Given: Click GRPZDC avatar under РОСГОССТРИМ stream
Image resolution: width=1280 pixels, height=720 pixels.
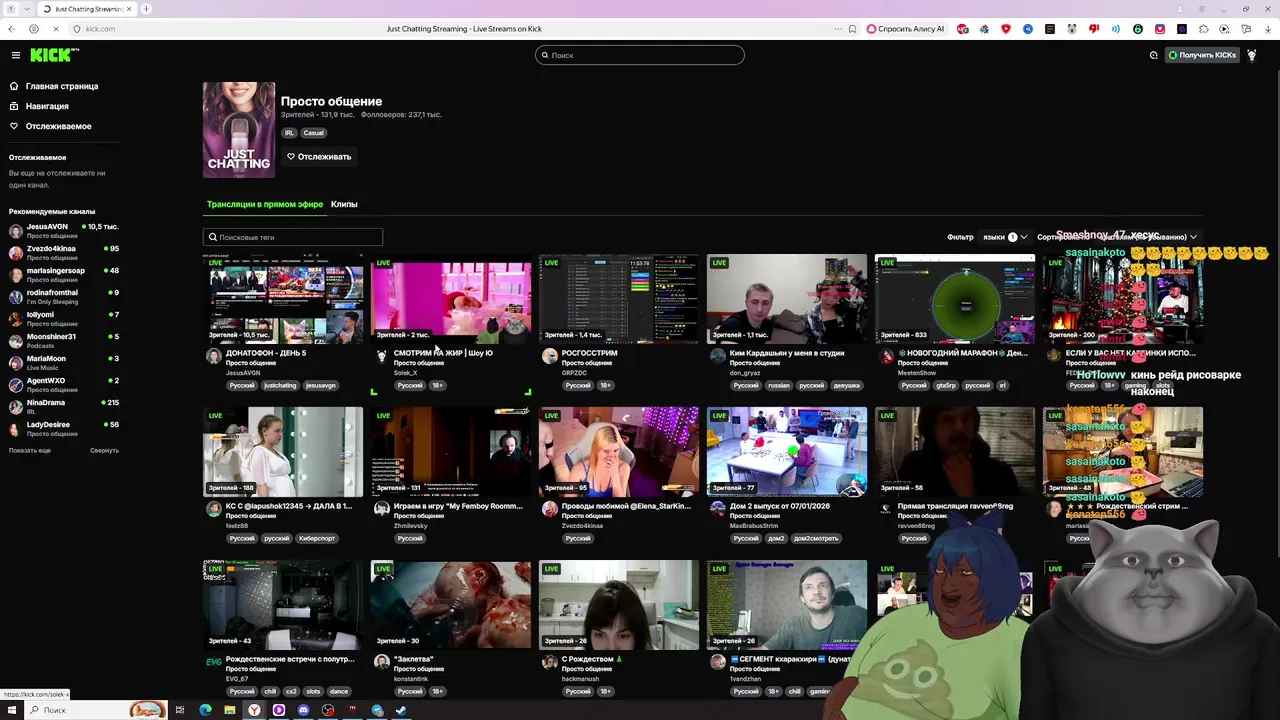Looking at the screenshot, I should [x=549, y=357].
